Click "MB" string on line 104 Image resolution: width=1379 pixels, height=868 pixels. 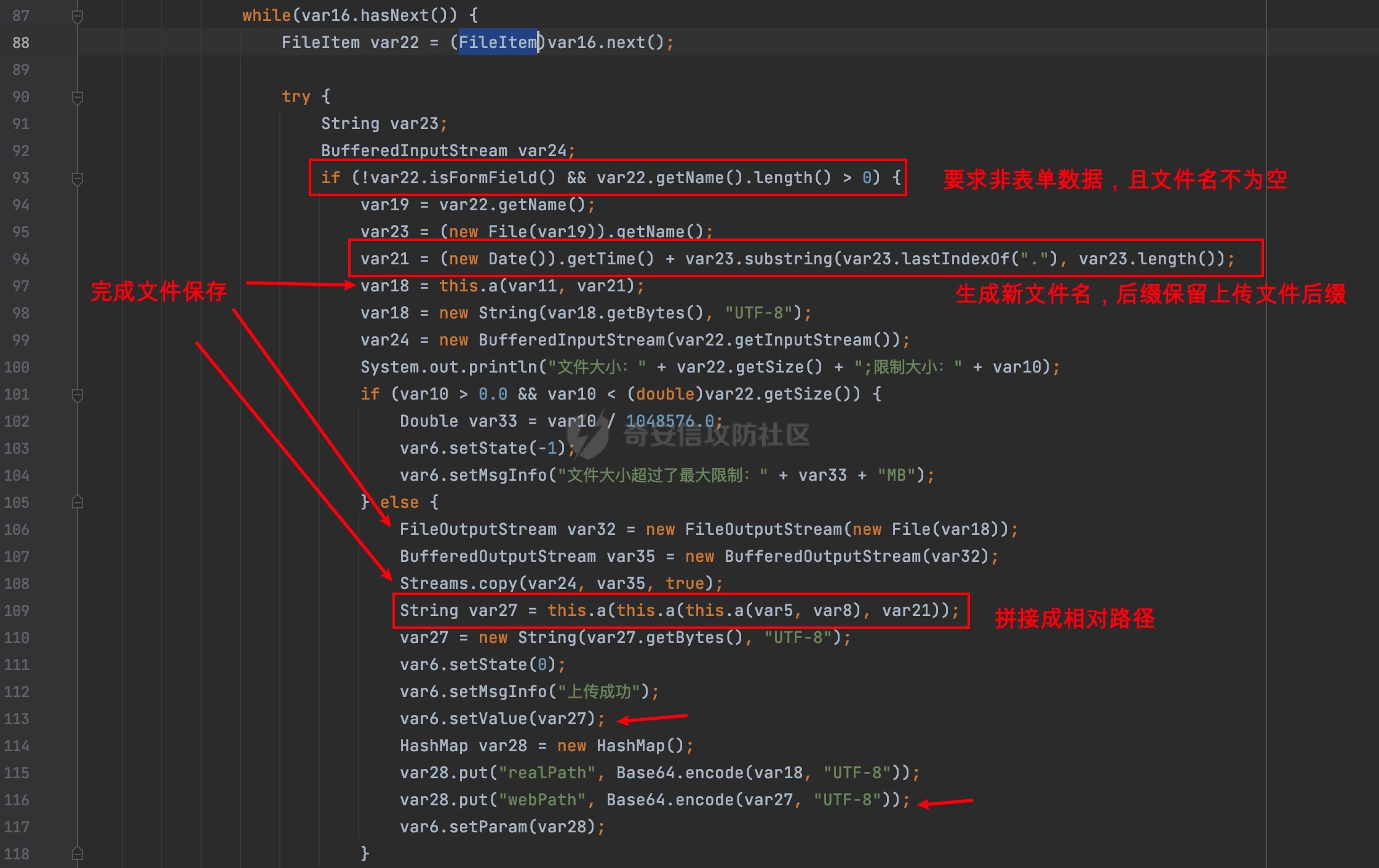point(896,475)
